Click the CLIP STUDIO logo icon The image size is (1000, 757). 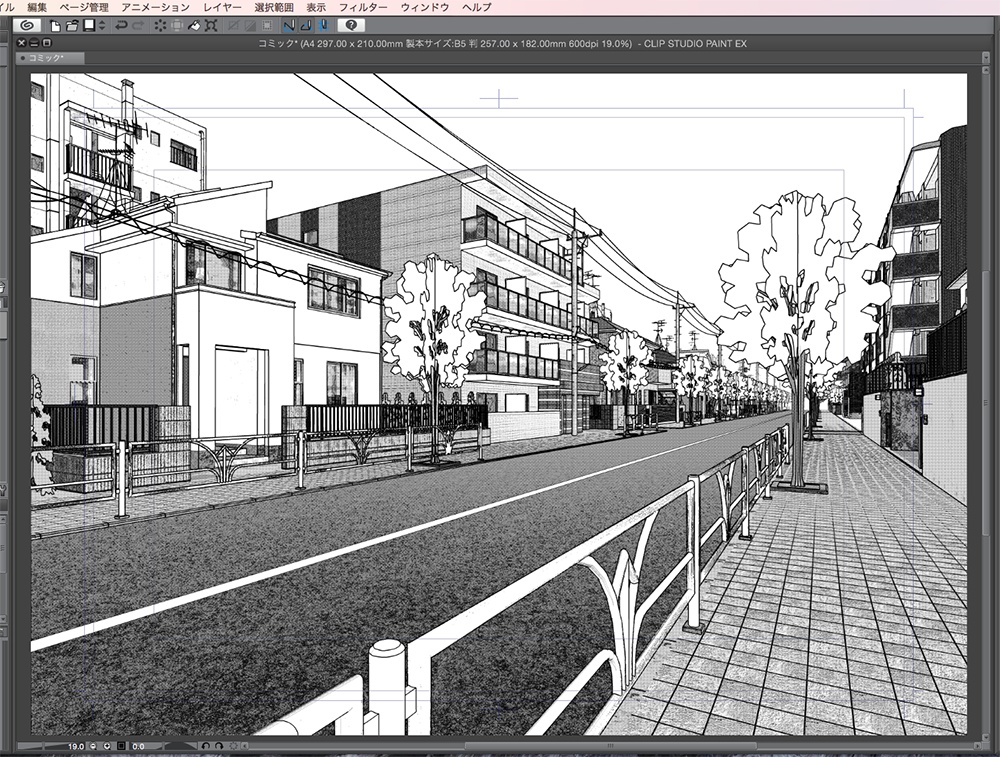(x=25, y=26)
